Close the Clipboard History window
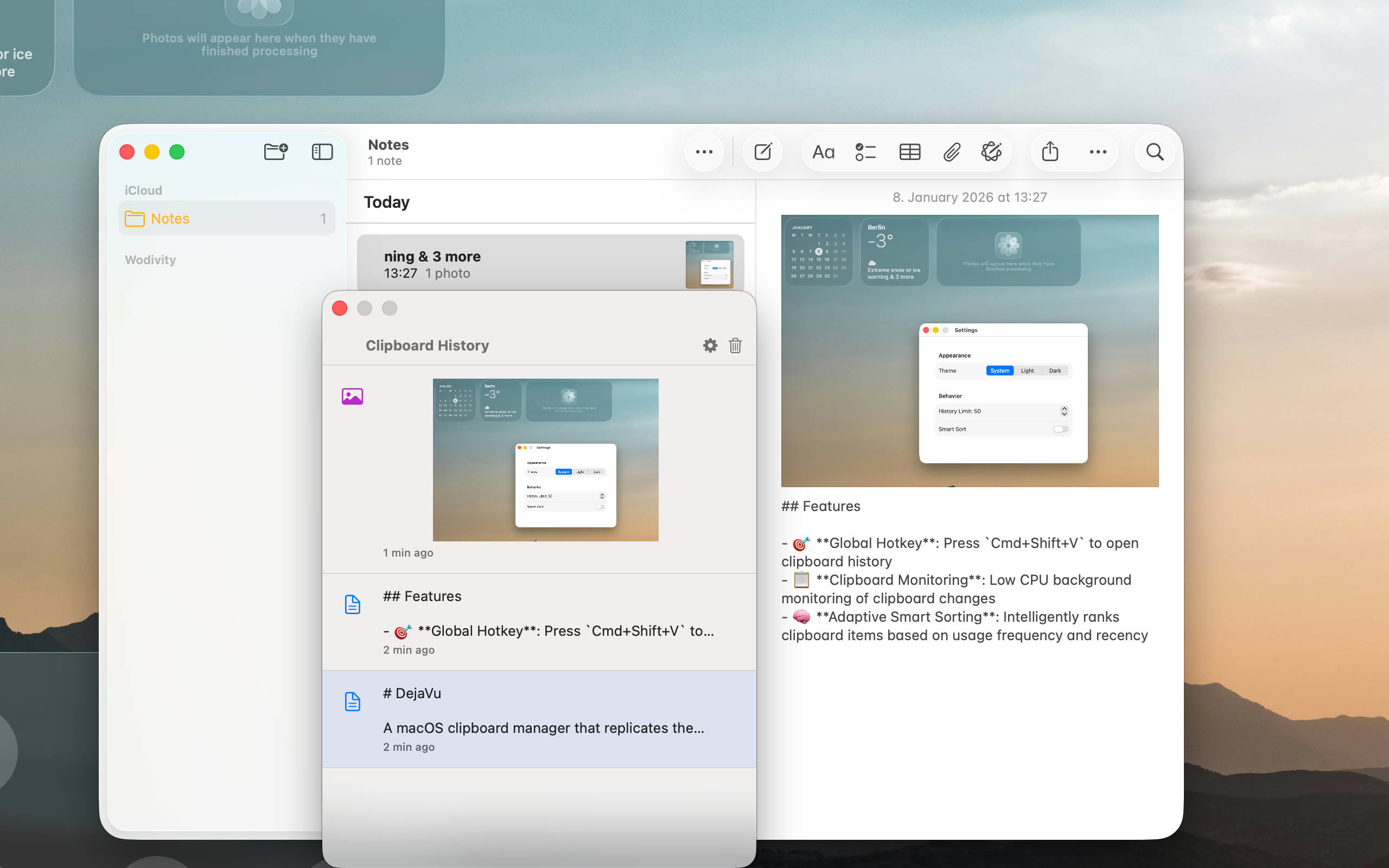Image resolution: width=1389 pixels, height=868 pixels. 340,308
